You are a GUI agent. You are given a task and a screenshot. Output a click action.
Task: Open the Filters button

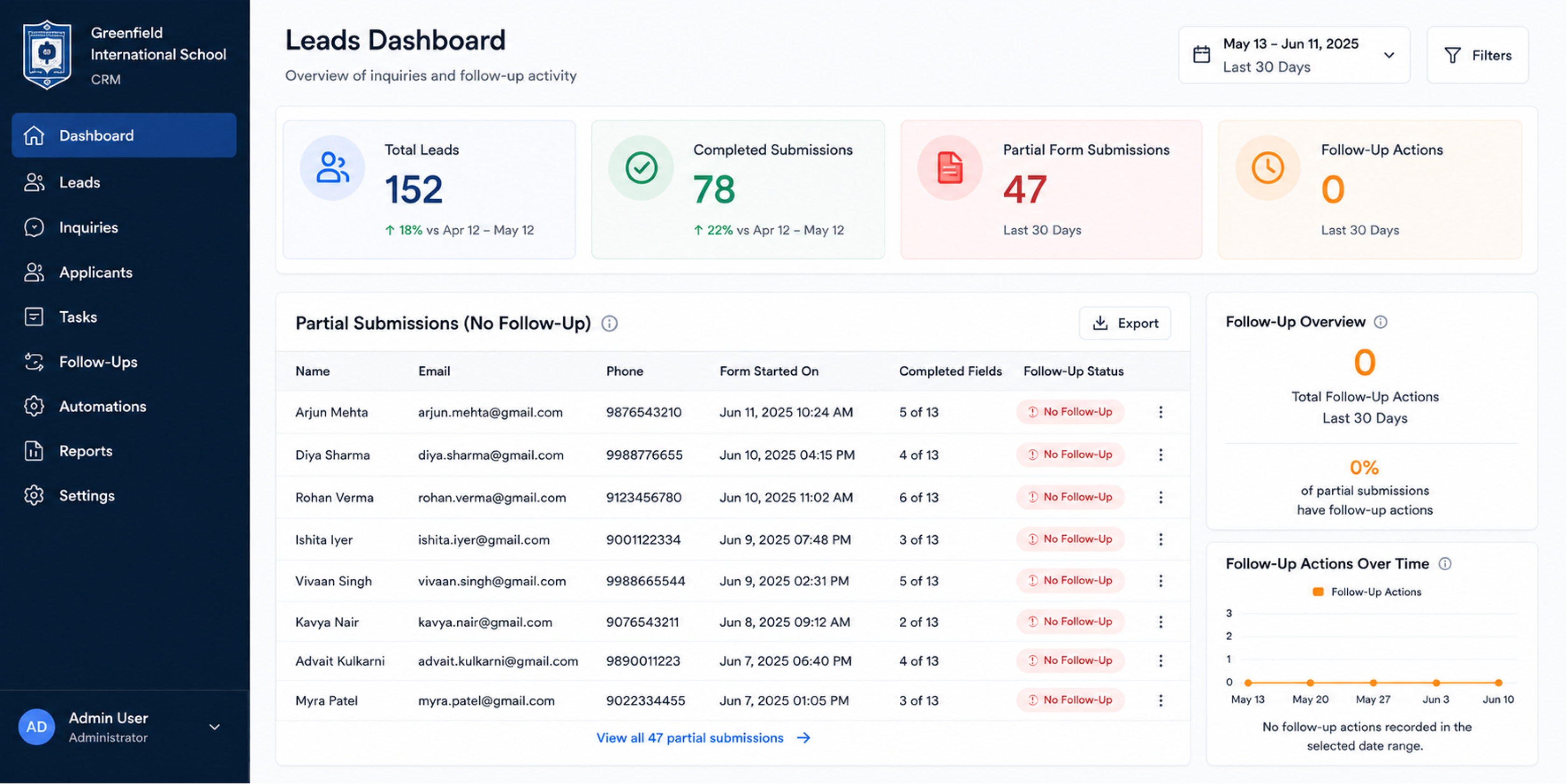pos(1477,55)
